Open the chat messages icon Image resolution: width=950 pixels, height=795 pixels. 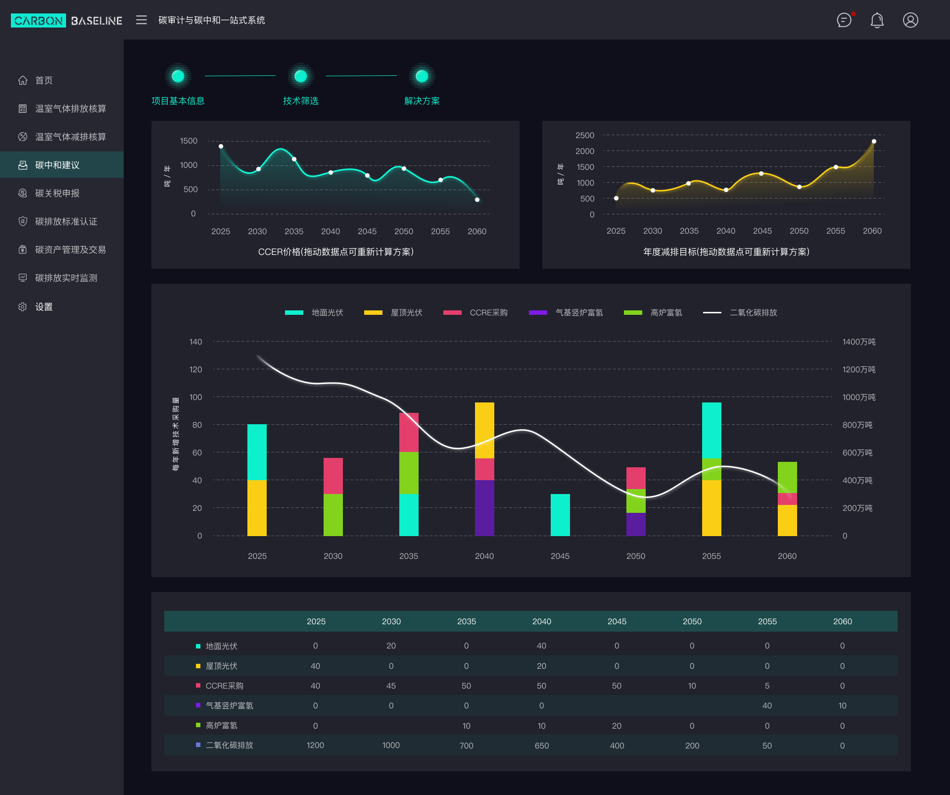[844, 20]
